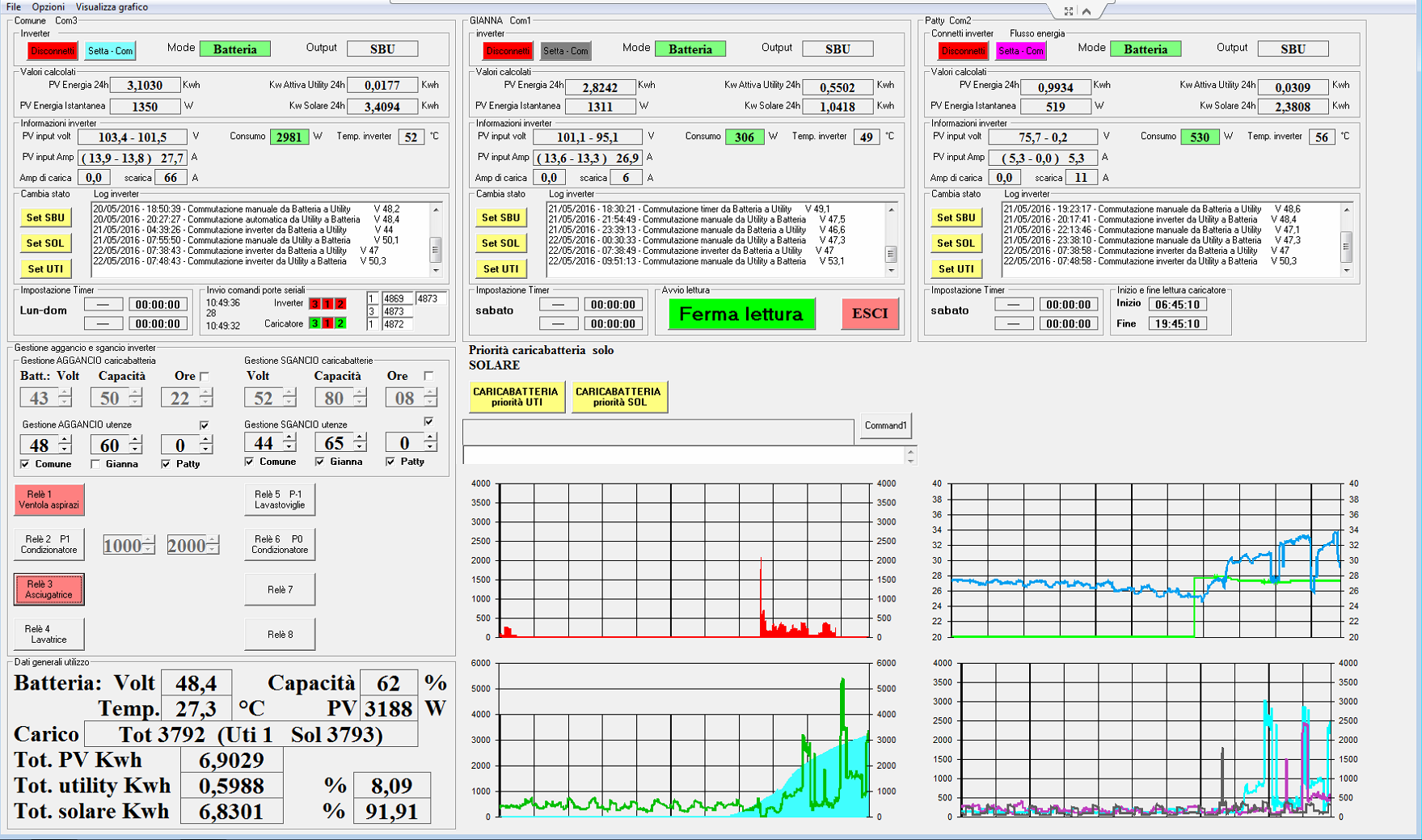Click the Patty Log inverter scrollbar

[x=1346, y=240]
